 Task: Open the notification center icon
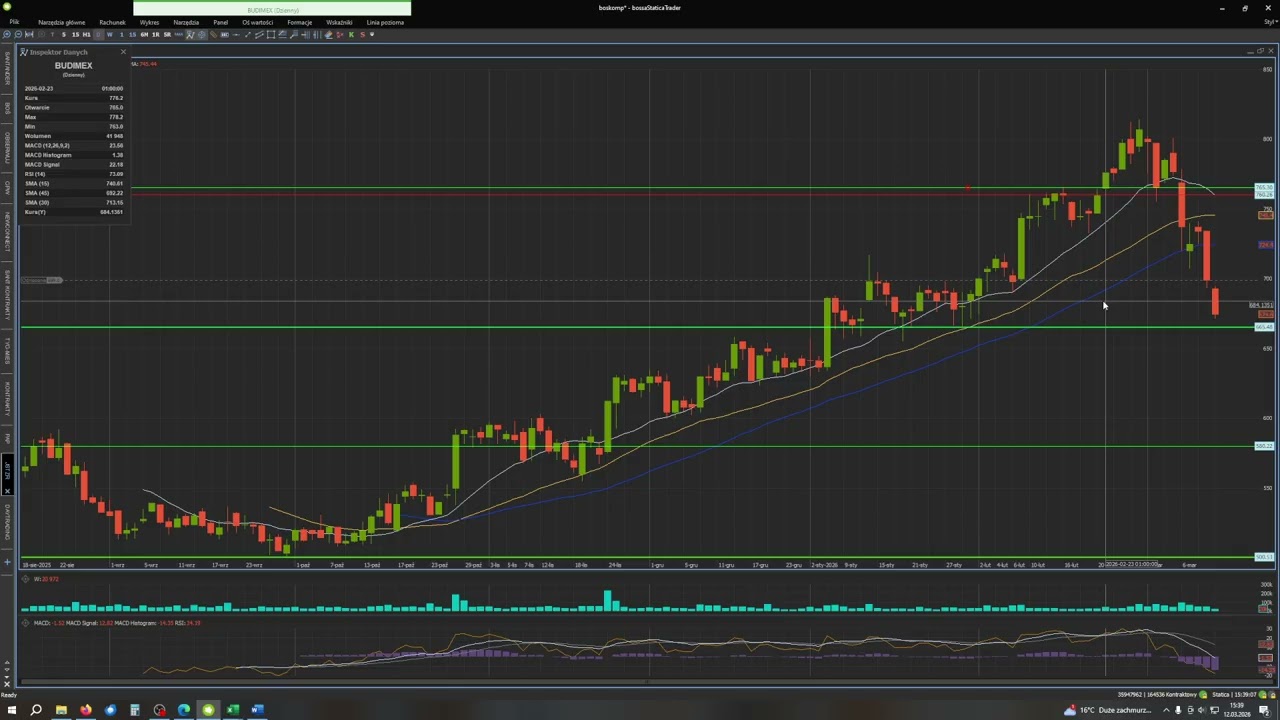[1264, 710]
